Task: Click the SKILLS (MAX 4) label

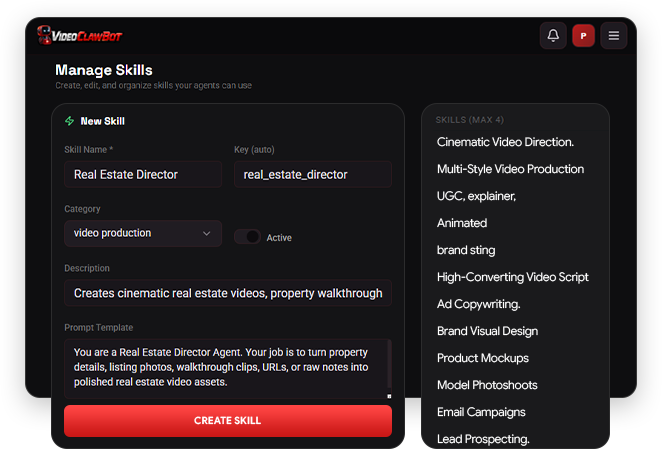Action: coord(469,120)
